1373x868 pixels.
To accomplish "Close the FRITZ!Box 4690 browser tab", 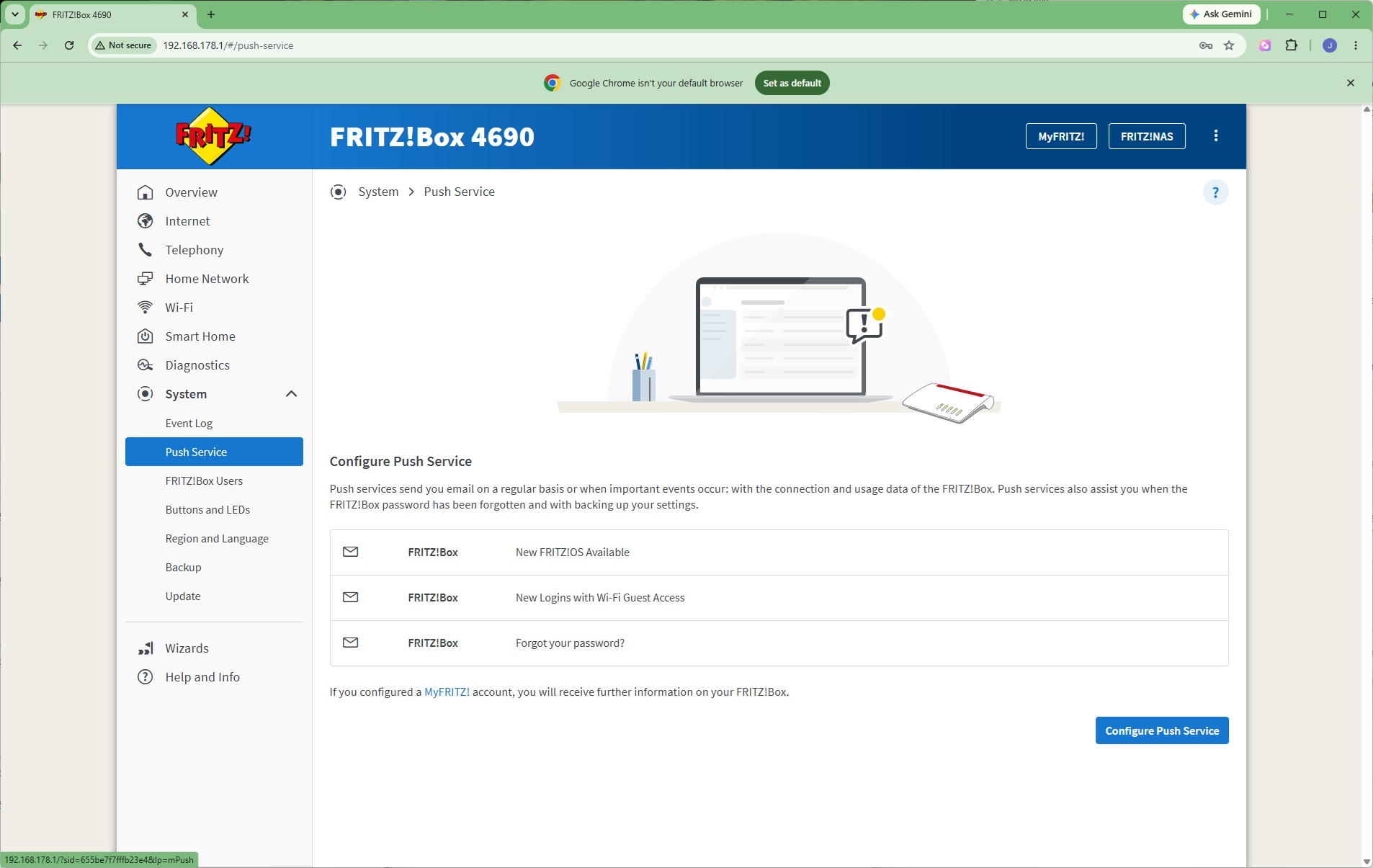I will (x=185, y=14).
